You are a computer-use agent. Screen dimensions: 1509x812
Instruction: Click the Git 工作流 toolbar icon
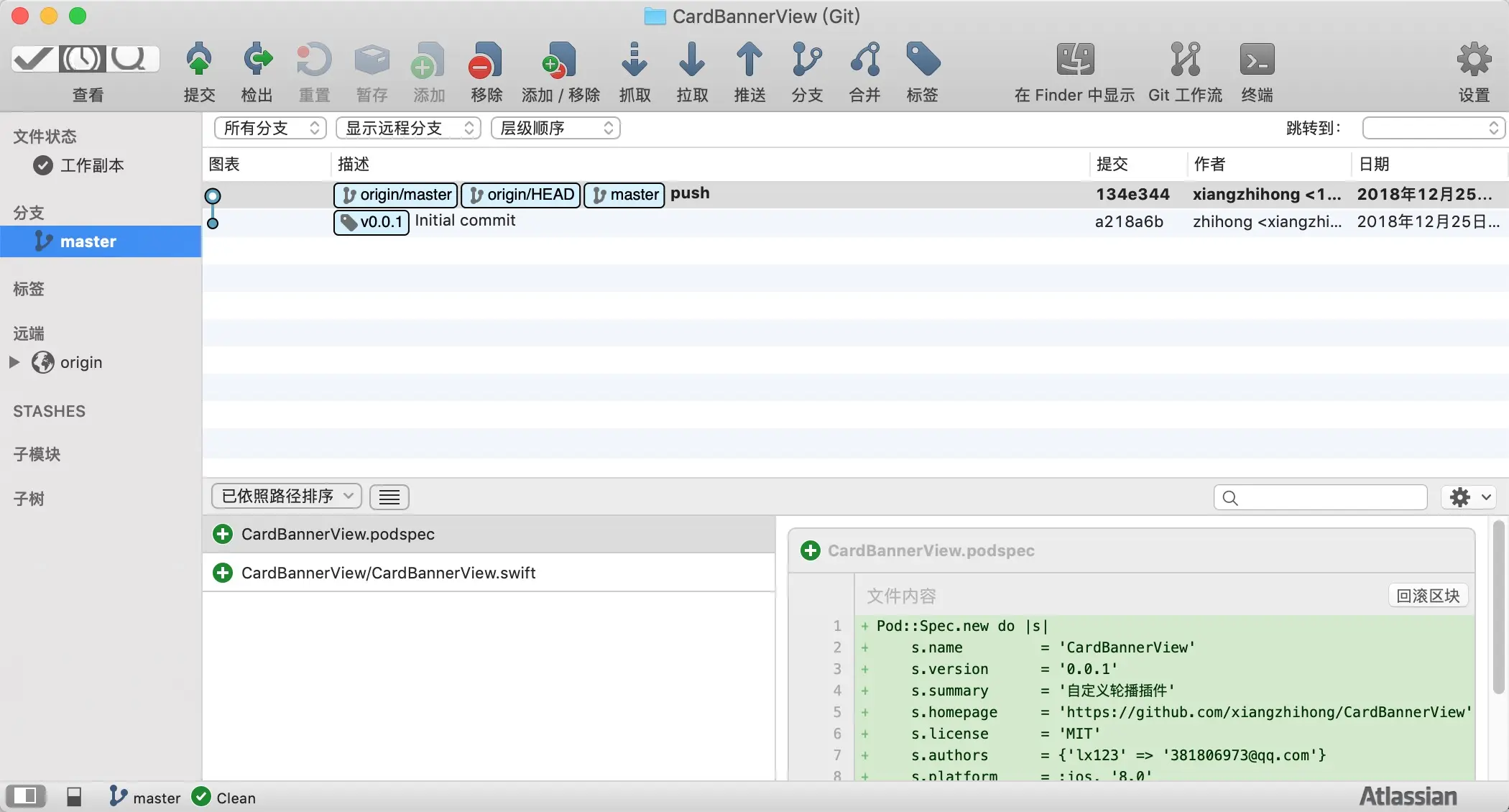click(x=1184, y=60)
